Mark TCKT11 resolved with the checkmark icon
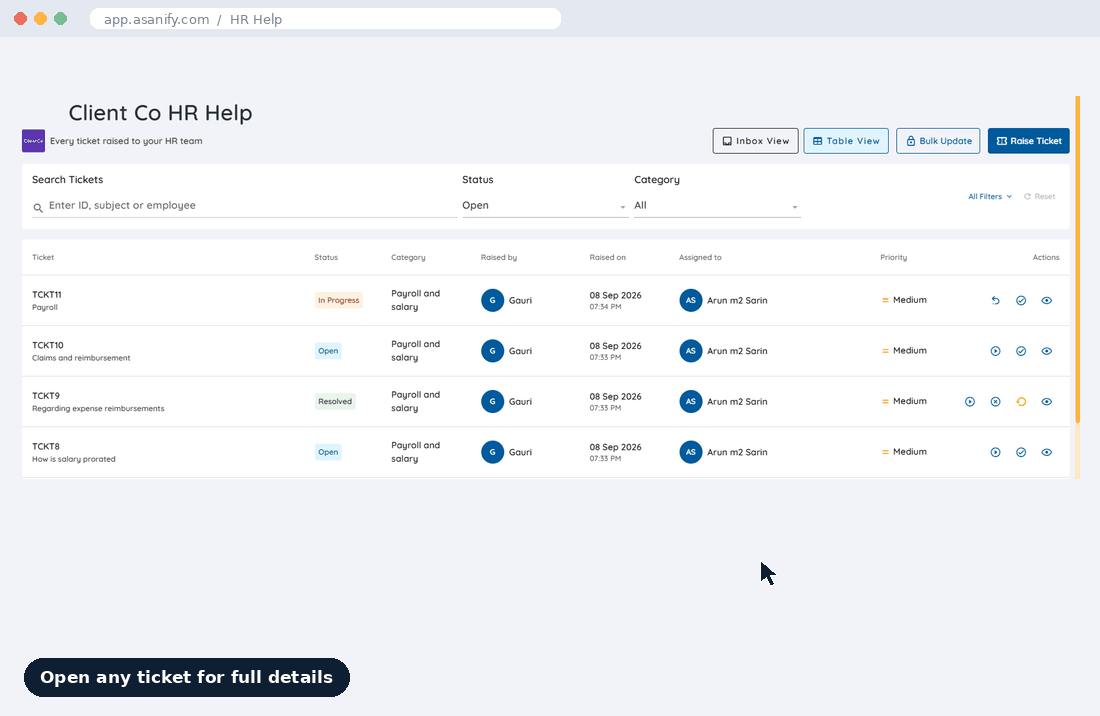The width and height of the screenshot is (1100, 716). [1021, 300]
